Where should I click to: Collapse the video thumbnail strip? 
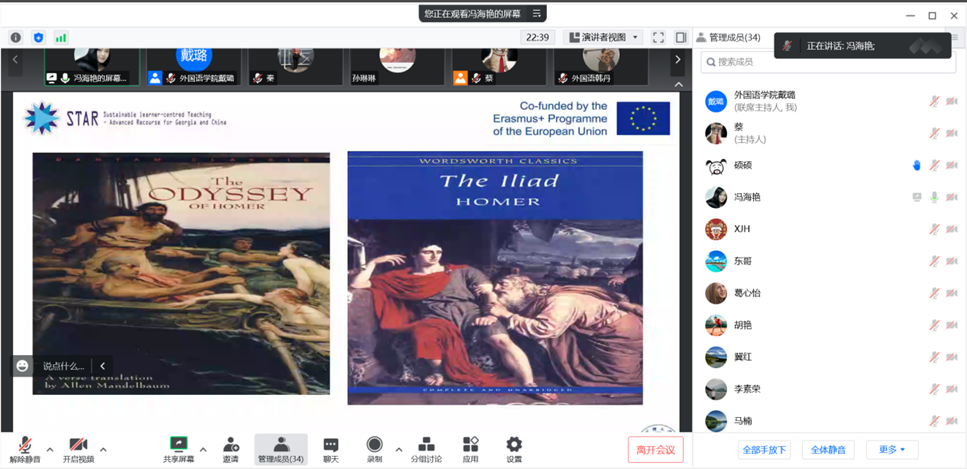click(678, 85)
